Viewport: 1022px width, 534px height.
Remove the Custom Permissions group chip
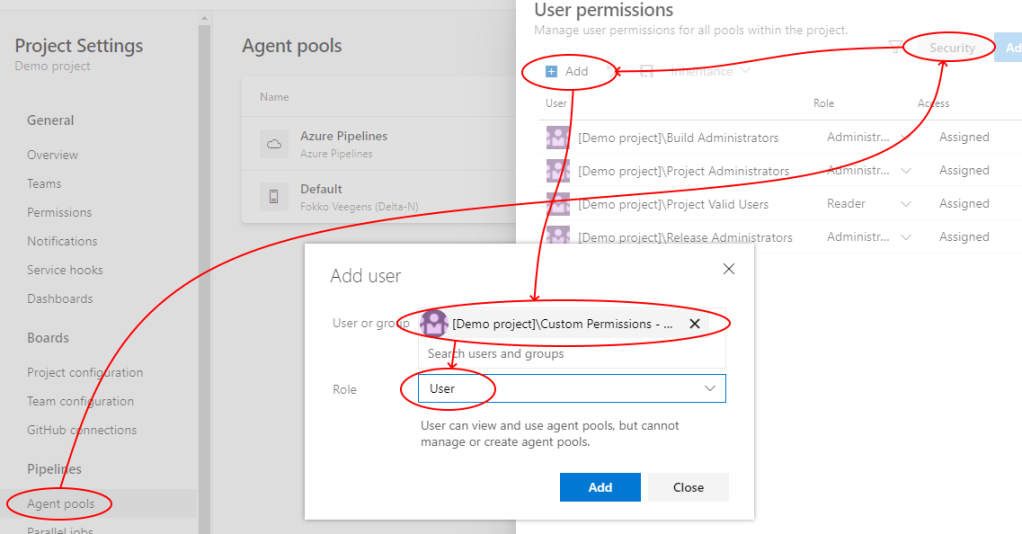[695, 323]
